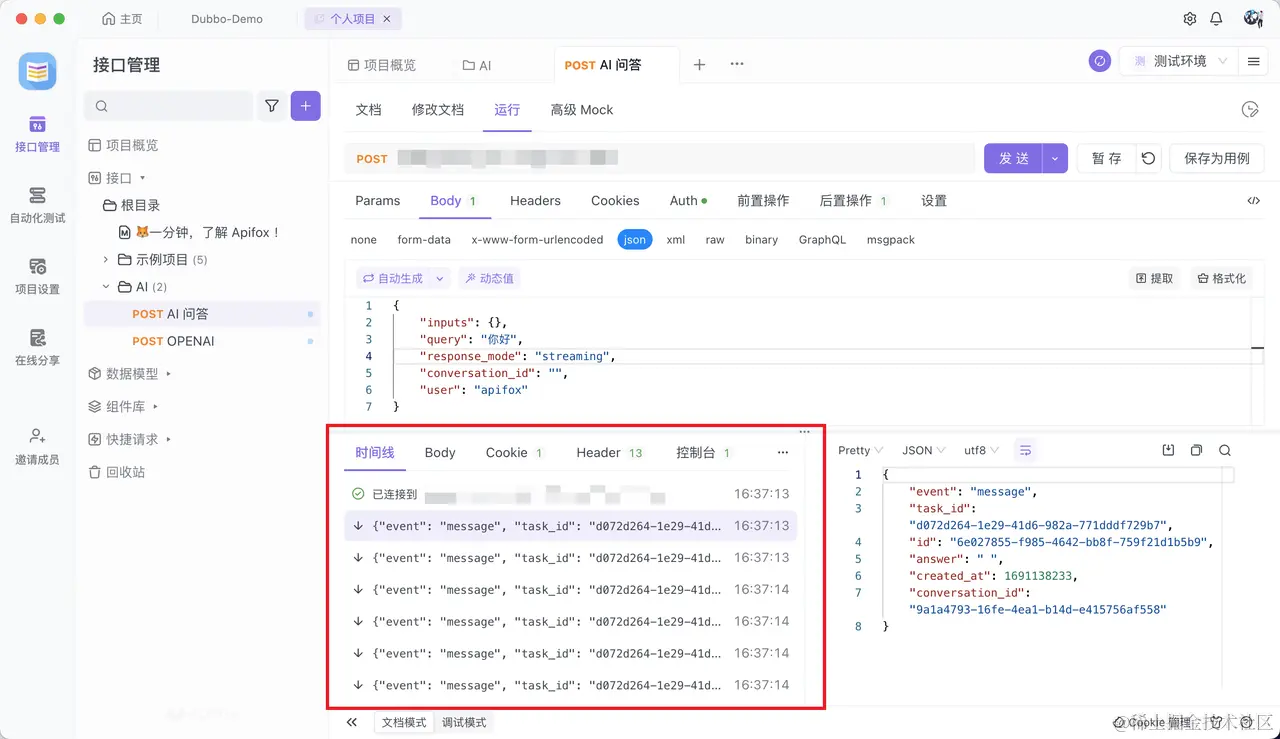Viewport: 1280px width, 739px height.
Task: Click the 发送 button
Action: click(1014, 158)
